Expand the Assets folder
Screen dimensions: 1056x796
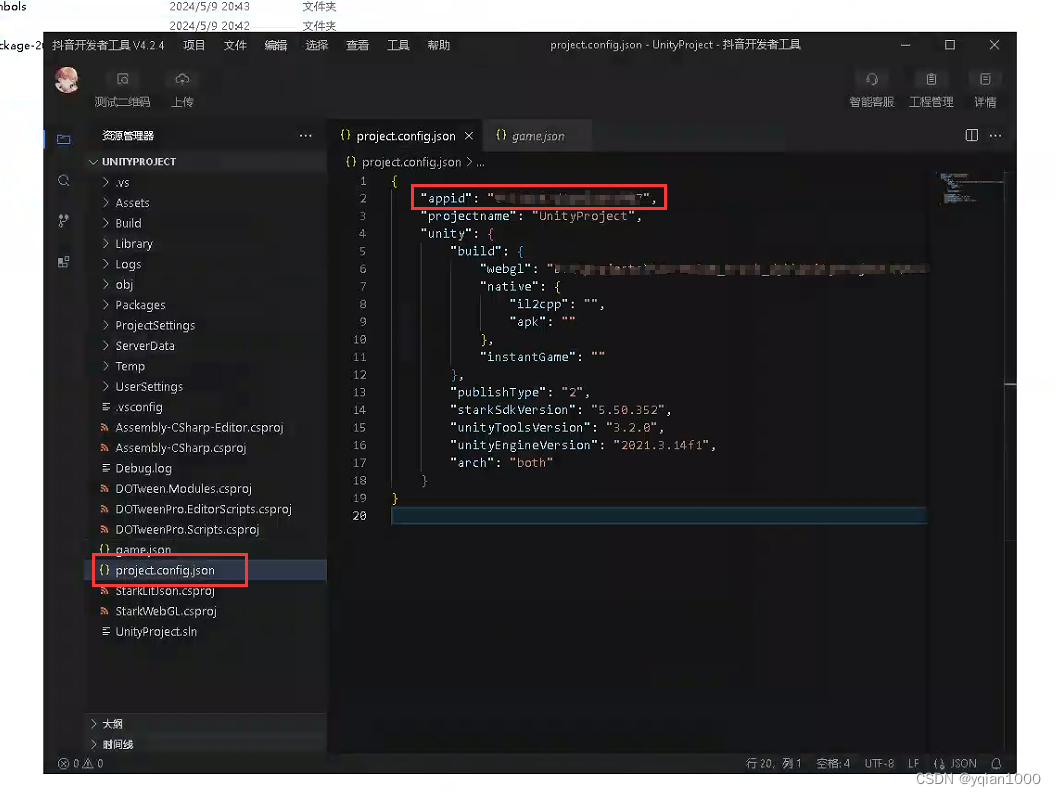pyautogui.click(x=205, y=203)
